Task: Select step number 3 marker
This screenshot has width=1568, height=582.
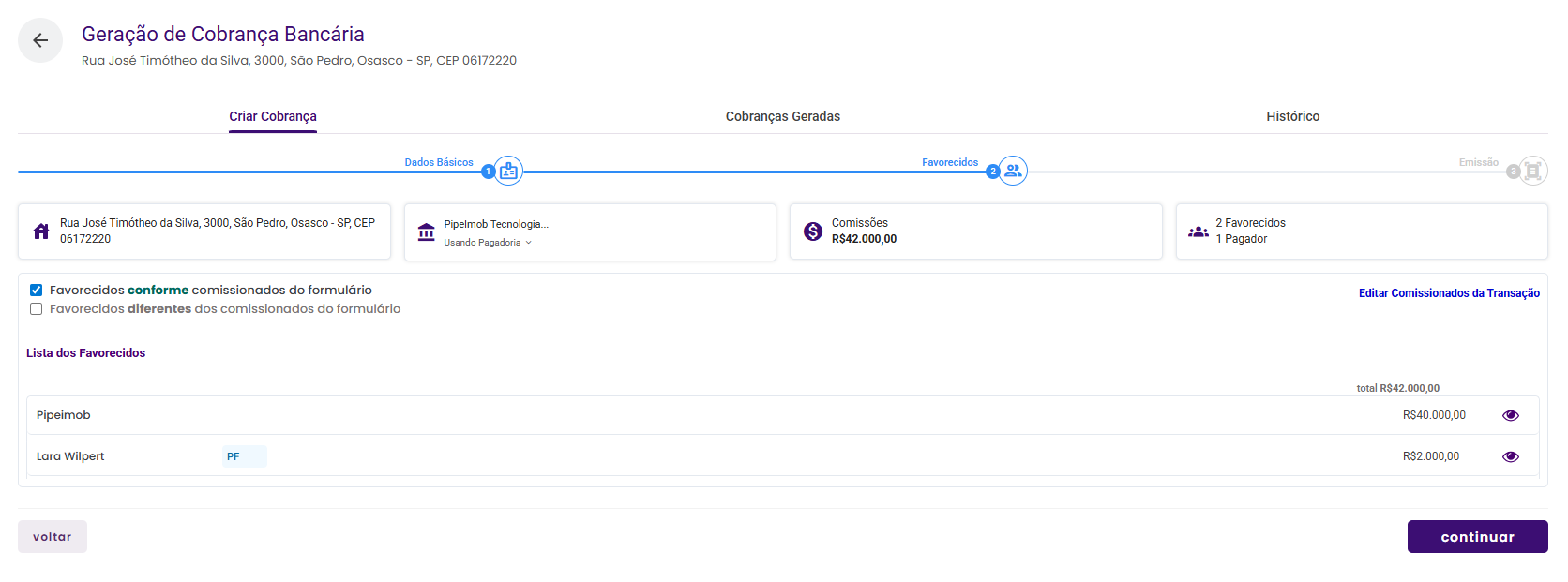Action: 1513,172
